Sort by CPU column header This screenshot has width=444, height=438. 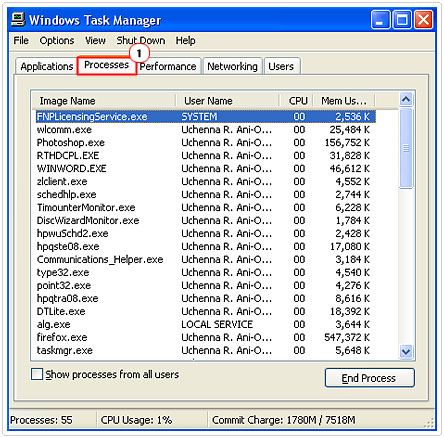pyautogui.click(x=296, y=101)
